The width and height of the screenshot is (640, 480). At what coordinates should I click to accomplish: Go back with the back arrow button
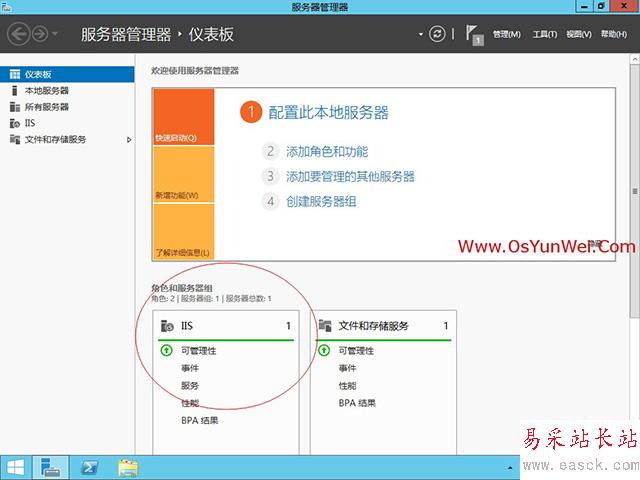[19, 34]
